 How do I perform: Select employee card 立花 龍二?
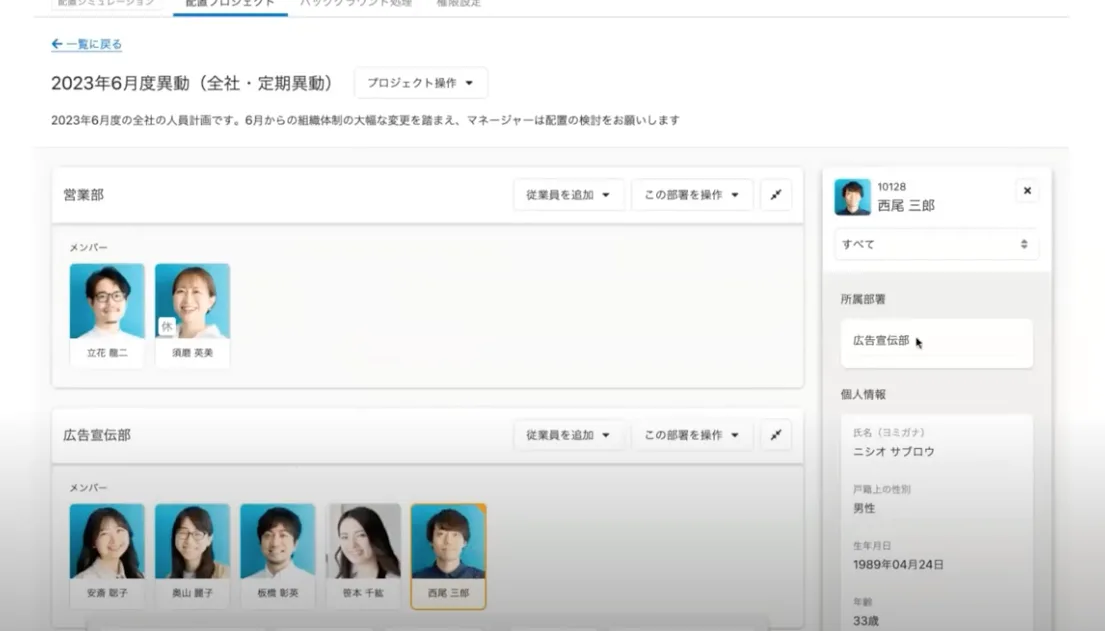point(107,316)
